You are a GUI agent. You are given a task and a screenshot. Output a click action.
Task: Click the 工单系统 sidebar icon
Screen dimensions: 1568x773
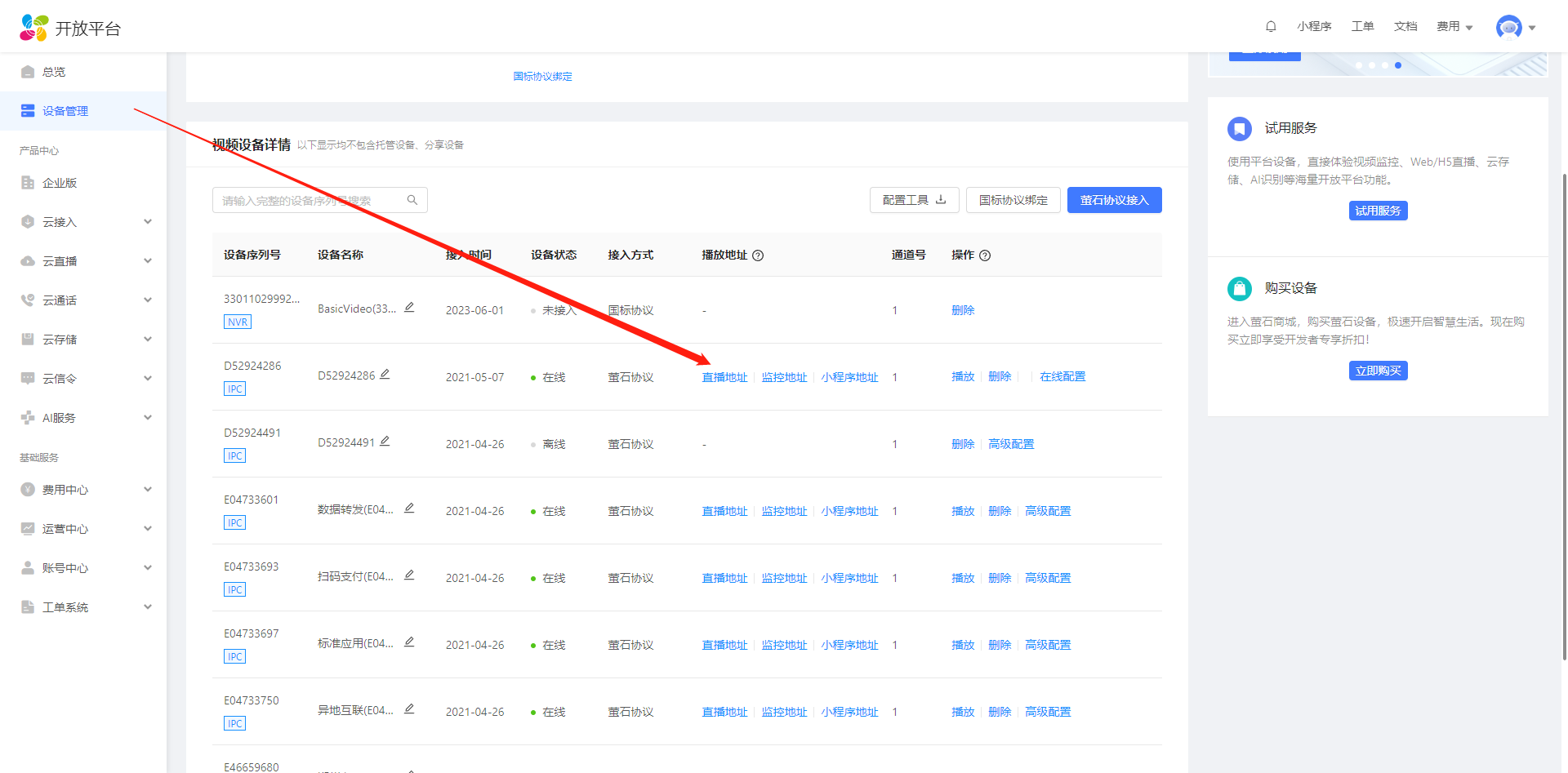(x=28, y=607)
